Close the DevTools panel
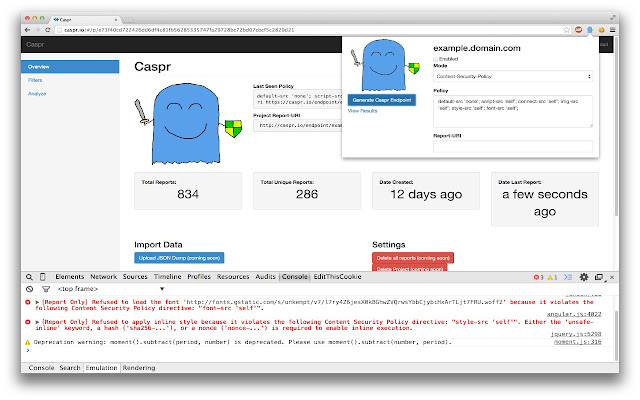Viewport: 640px width, 400px height. (612, 277)
